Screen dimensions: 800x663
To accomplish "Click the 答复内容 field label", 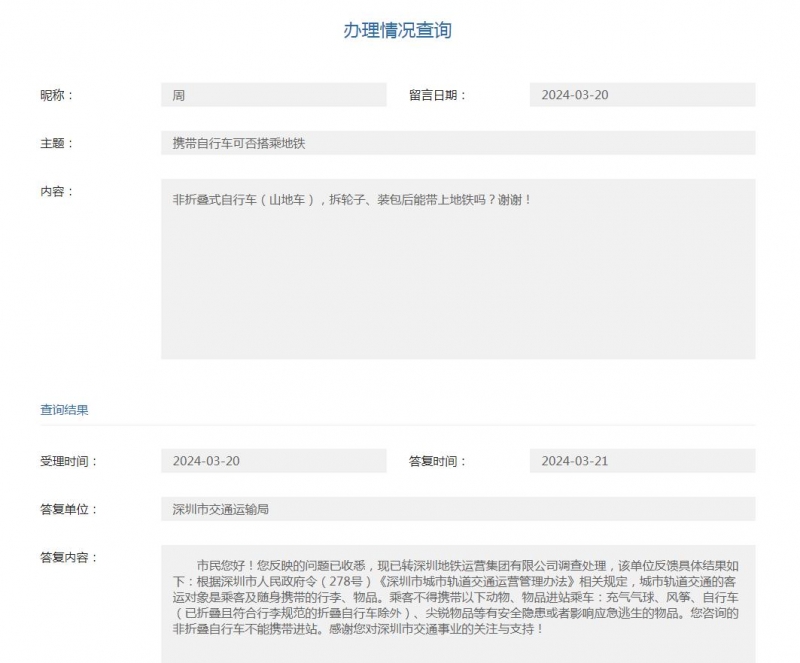I will pos(65,556).
